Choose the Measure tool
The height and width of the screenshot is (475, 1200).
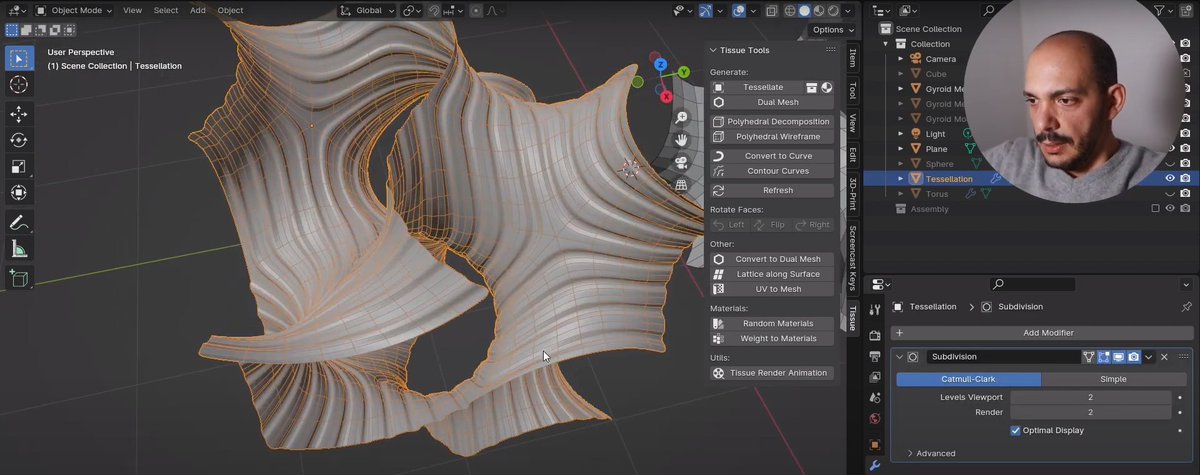pos(19,248)
